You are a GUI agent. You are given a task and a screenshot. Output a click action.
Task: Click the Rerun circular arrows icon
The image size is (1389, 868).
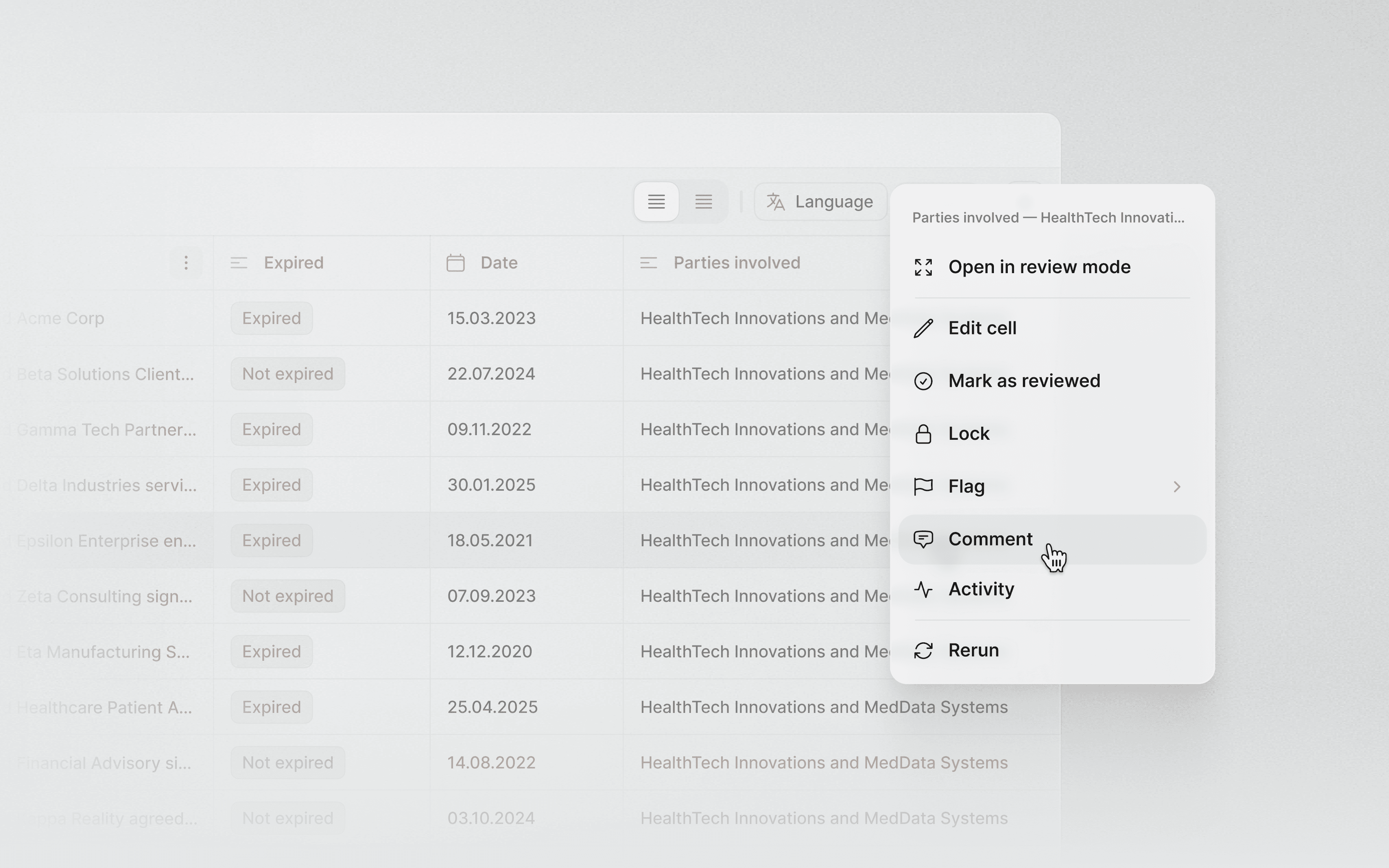tap(923, 650)
